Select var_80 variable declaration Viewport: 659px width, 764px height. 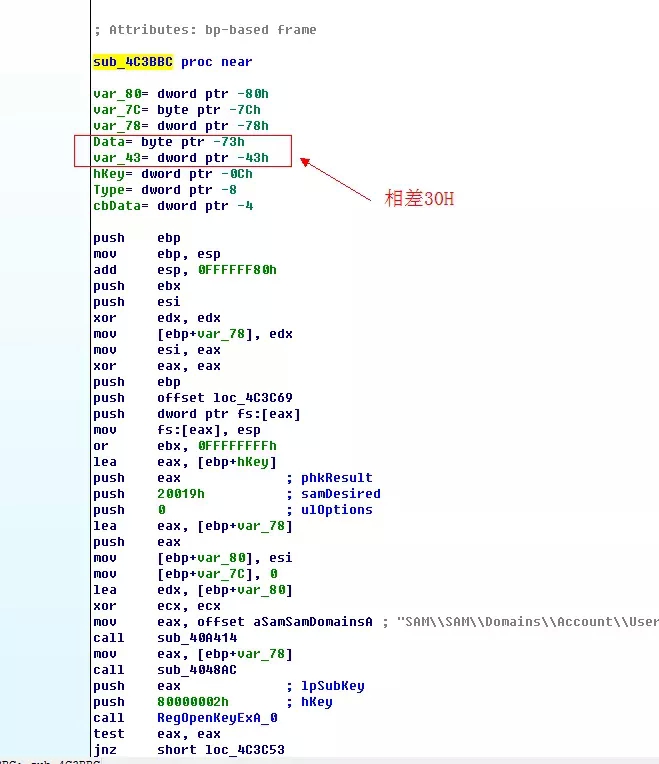[x=181, y=94]
